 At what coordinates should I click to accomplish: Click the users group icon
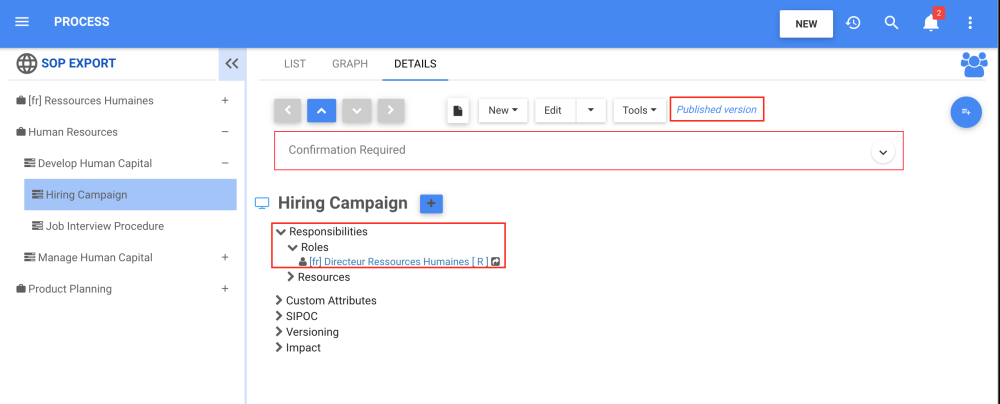pyautogui.click(x=973, y=64)
